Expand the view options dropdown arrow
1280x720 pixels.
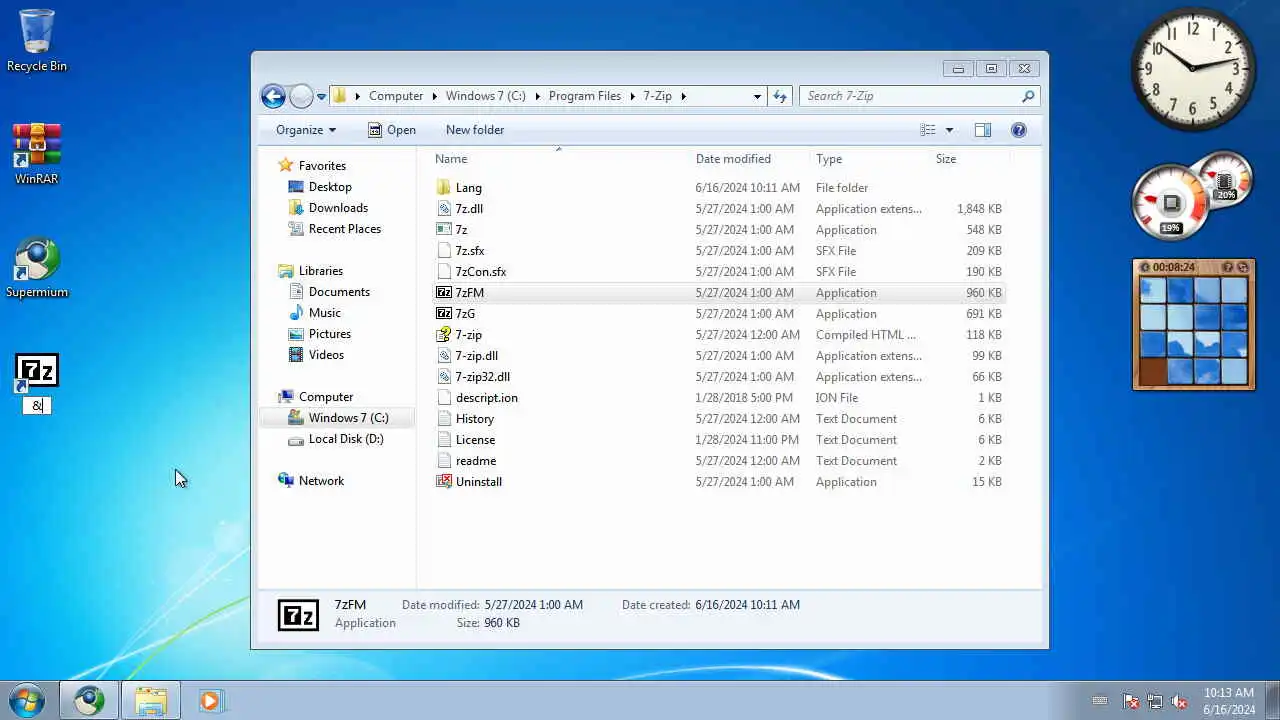coord(949,130)
